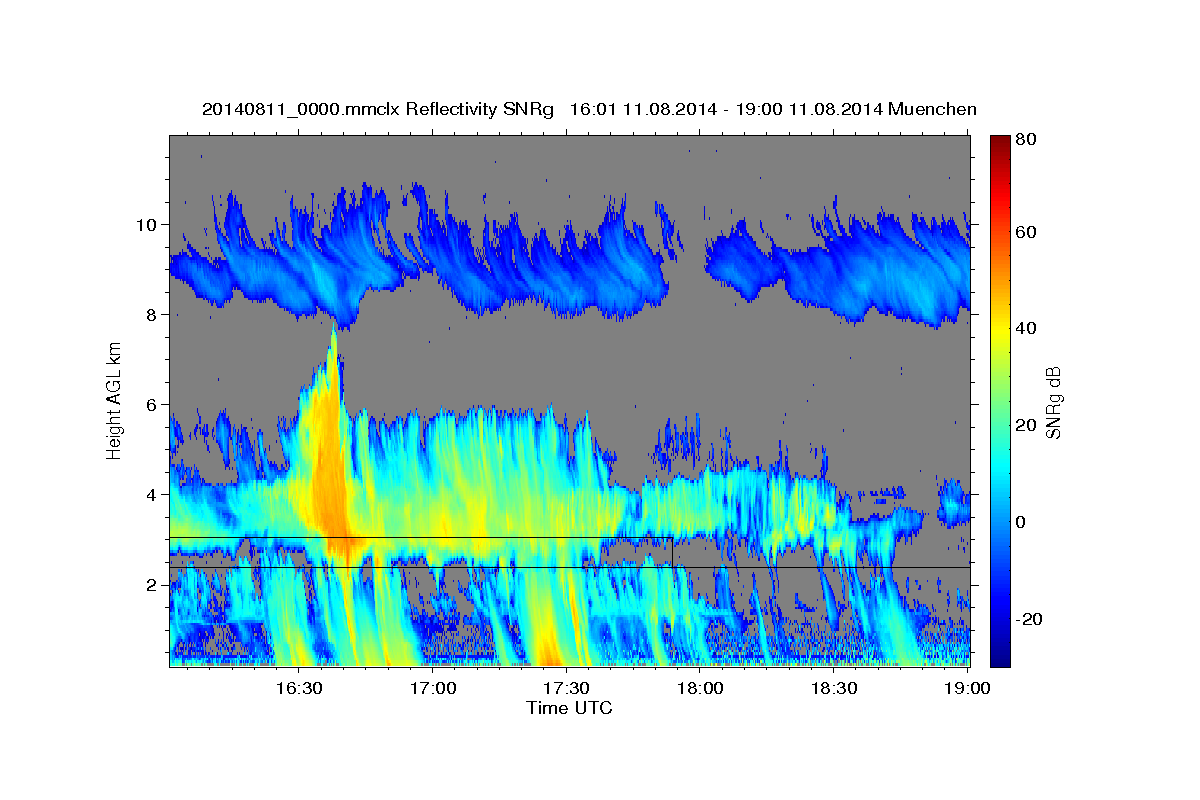
Task: Click the height-axis tick label 10
Action: pyautogui.click(x=146, y=224)
